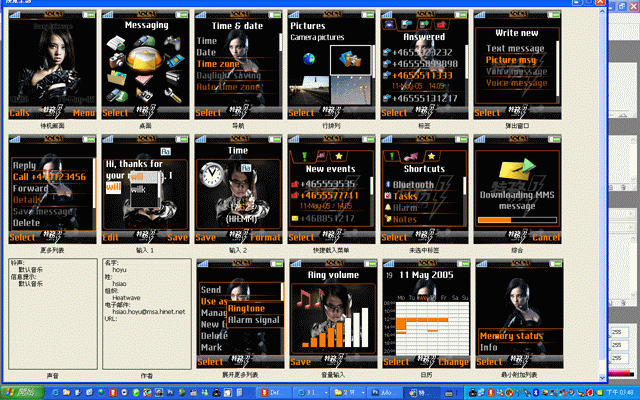Launch Internet Explorer from quick launch
Viewport: 640px width, 400px height.
(56, 393)
